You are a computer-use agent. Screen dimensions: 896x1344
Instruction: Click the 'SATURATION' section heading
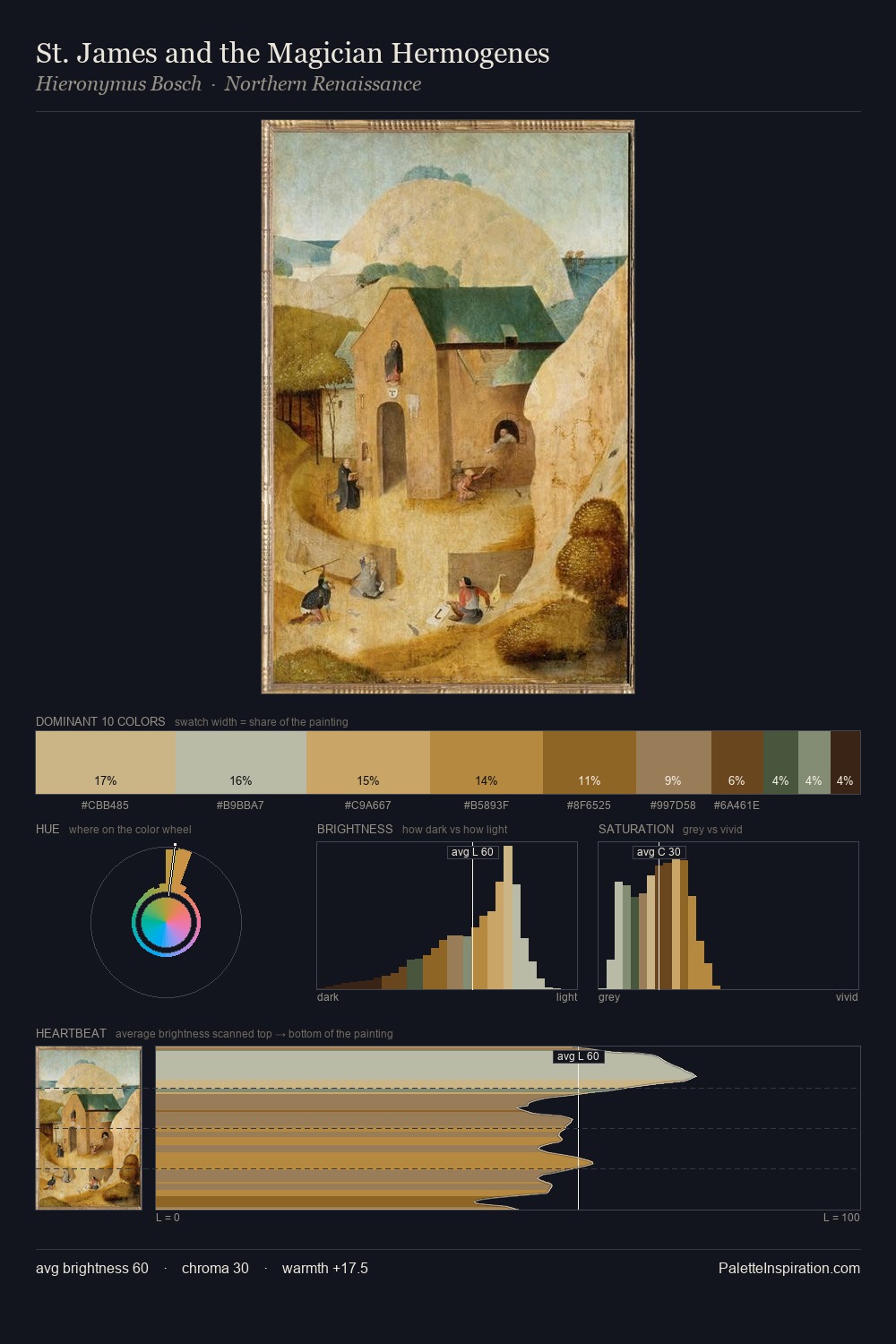[636, 829]
